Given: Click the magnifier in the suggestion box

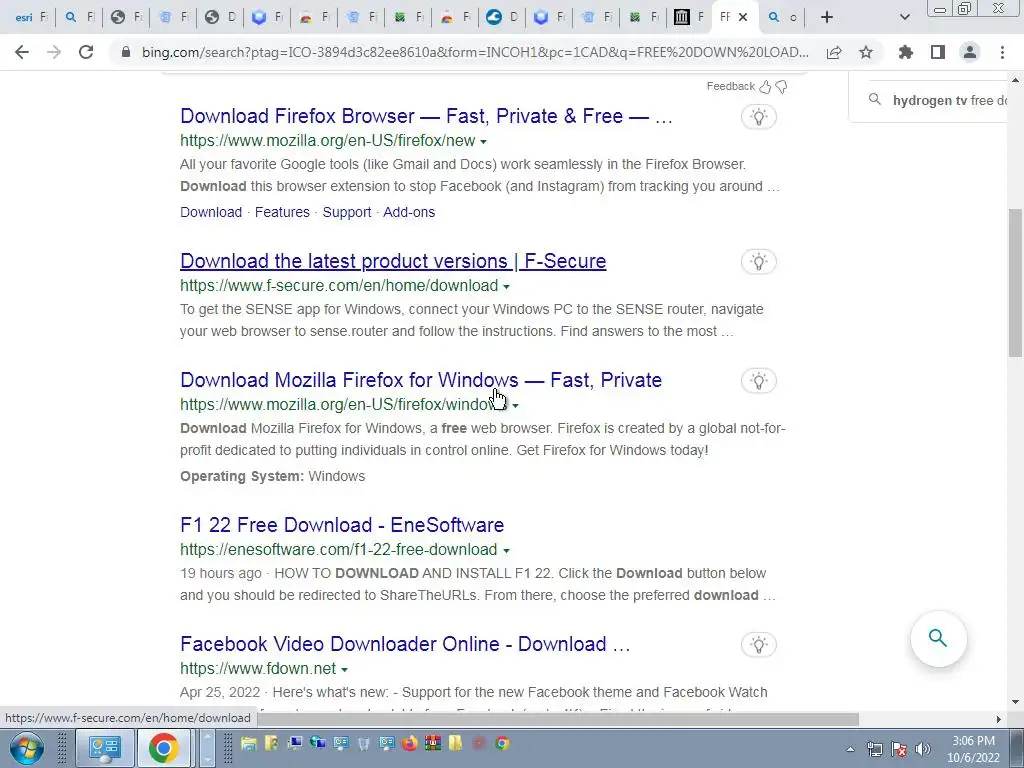Looking at the screenshot, I should pyautogui.click(x=874, y=100).
